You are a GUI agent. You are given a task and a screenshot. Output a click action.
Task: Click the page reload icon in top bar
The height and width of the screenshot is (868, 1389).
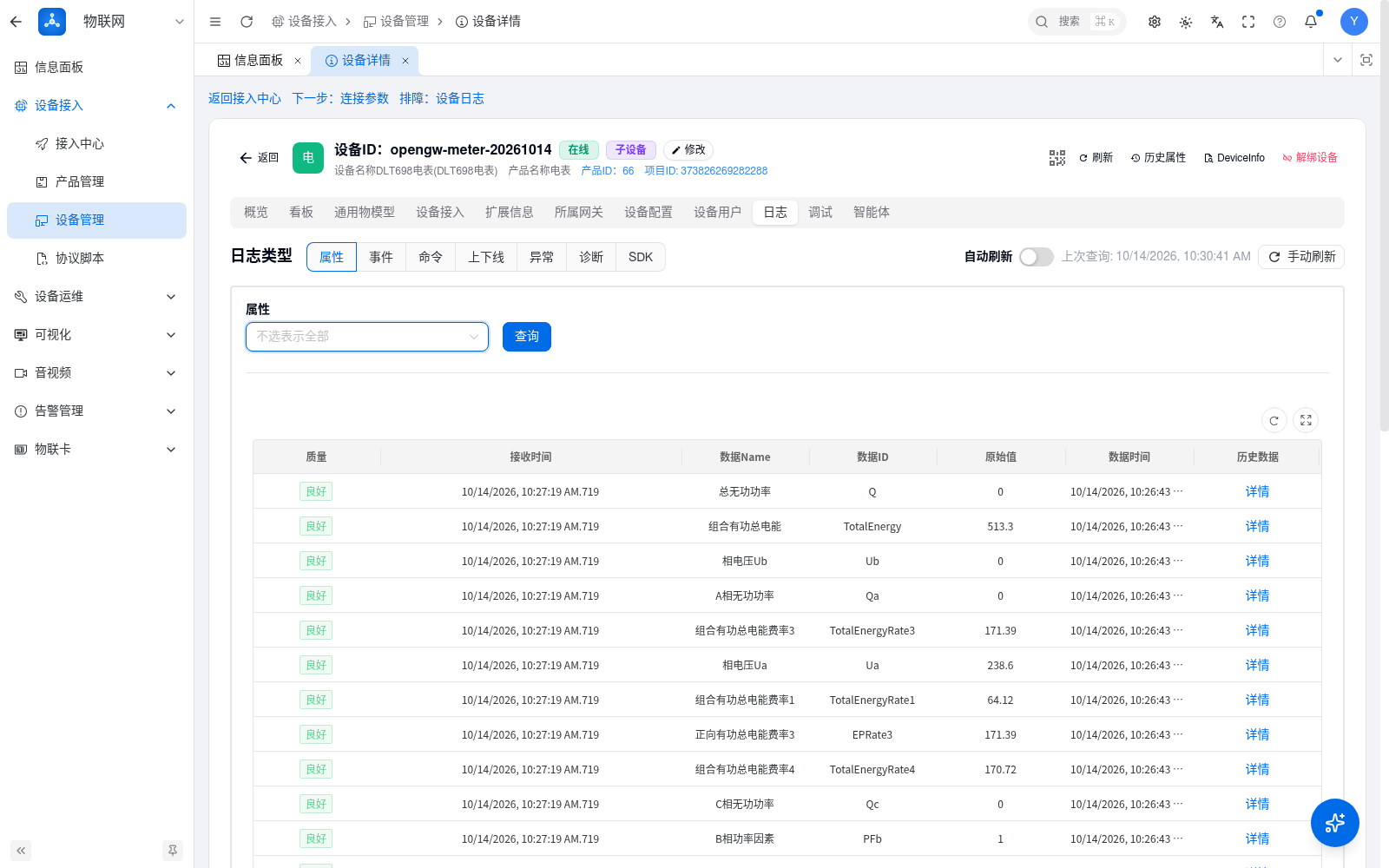coord(247,22)
